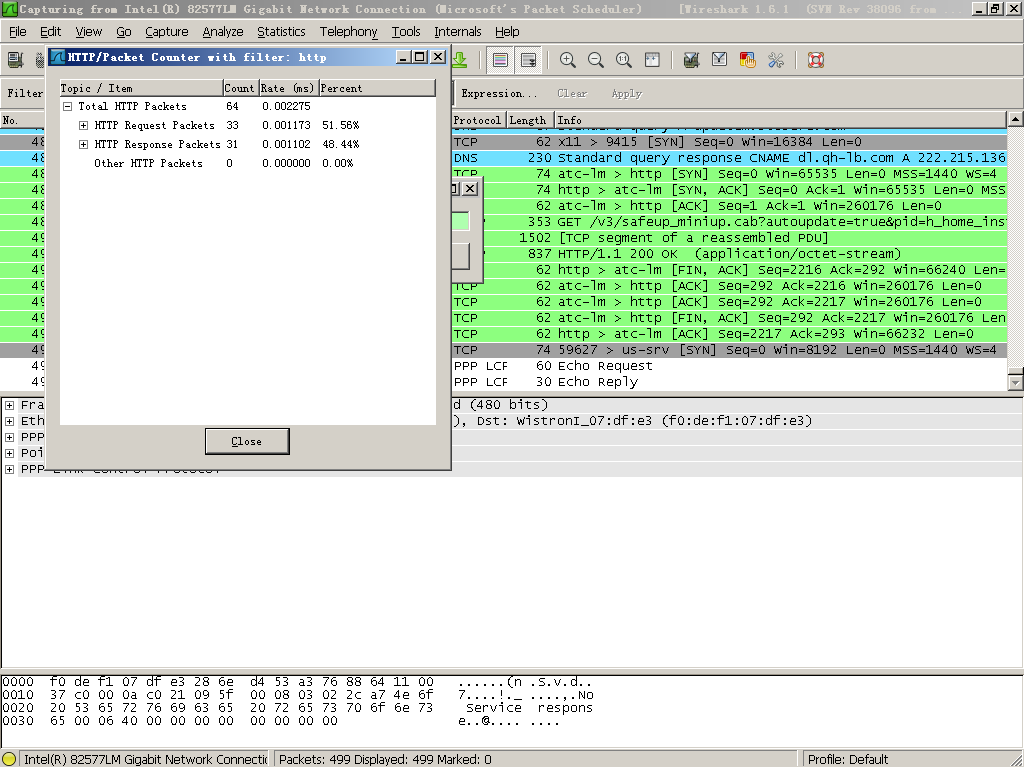1024x768 pixels.
Task: Open the display filters icon
Action: (719, 60)
